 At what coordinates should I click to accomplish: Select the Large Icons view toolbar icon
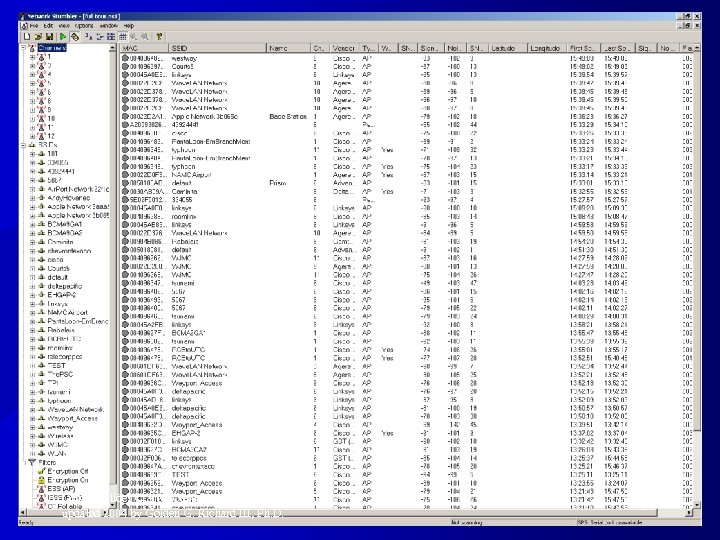(x=89, y=37)
